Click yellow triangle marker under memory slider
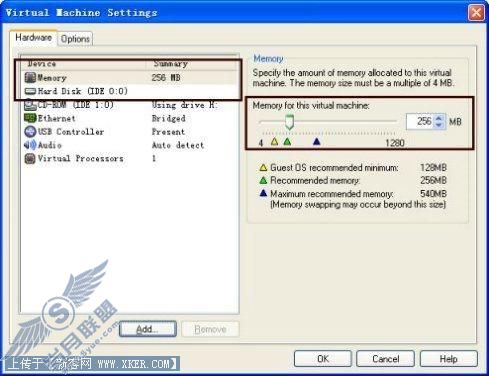This screenshot has height=376, width=489. tap(274, 142)
